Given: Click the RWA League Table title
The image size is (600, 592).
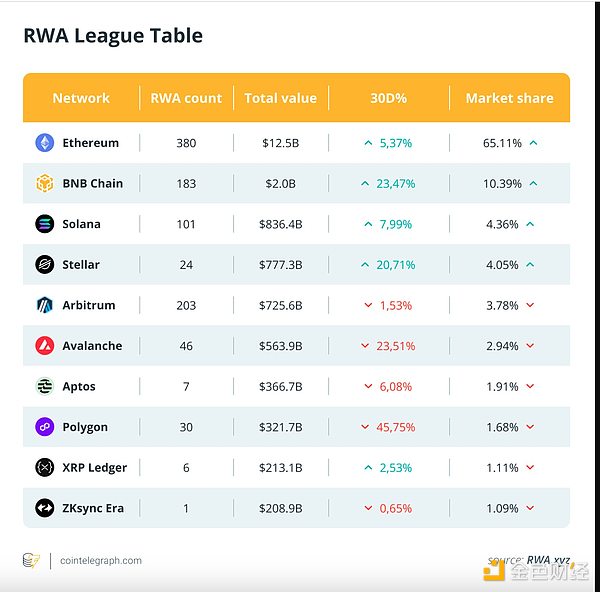Looking at the screenshot, I should pyautogui.click(x=113, y=36).
